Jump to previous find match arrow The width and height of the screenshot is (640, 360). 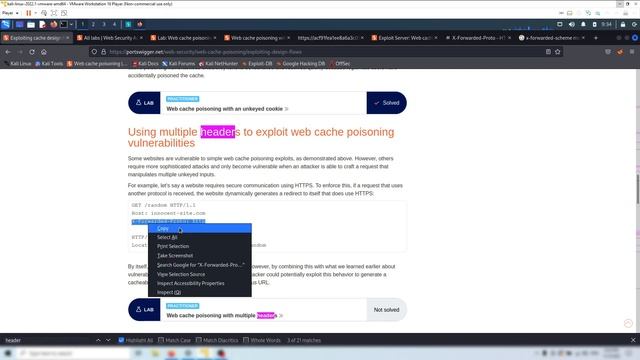click(x=98, y=340)
